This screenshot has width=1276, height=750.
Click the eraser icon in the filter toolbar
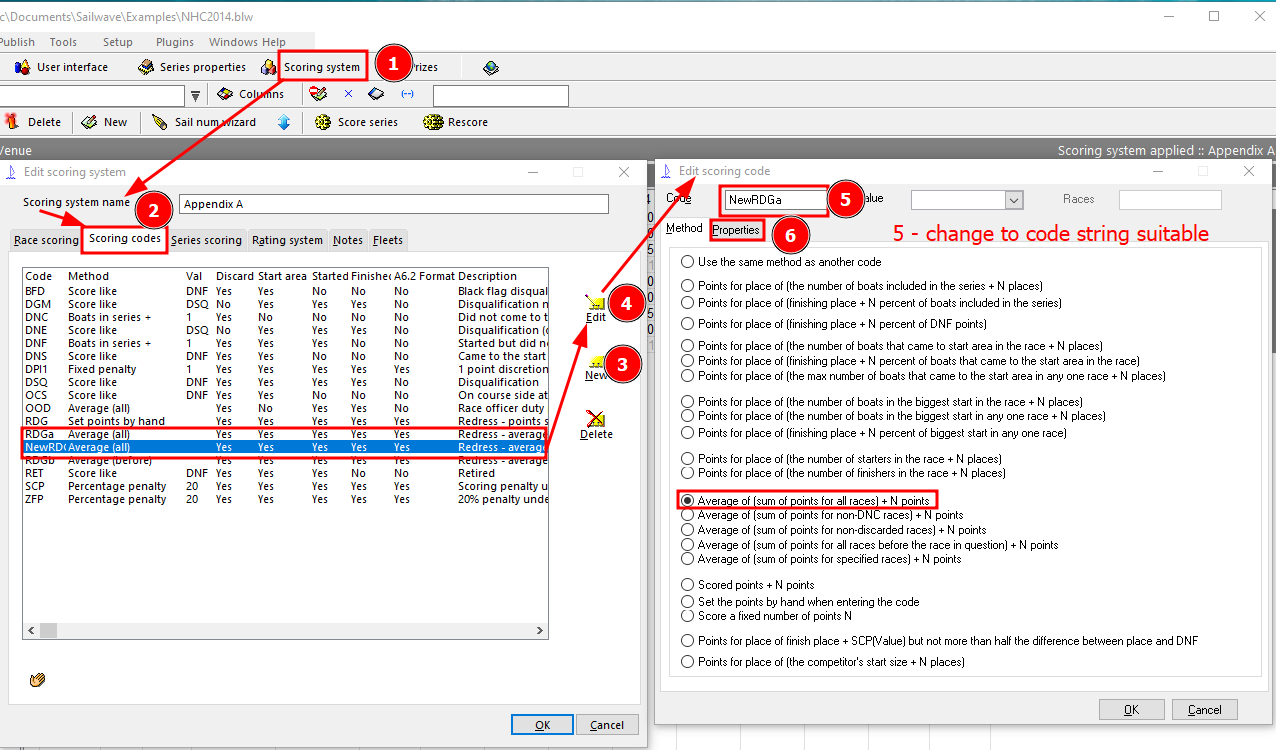click(x=376, y=94)
